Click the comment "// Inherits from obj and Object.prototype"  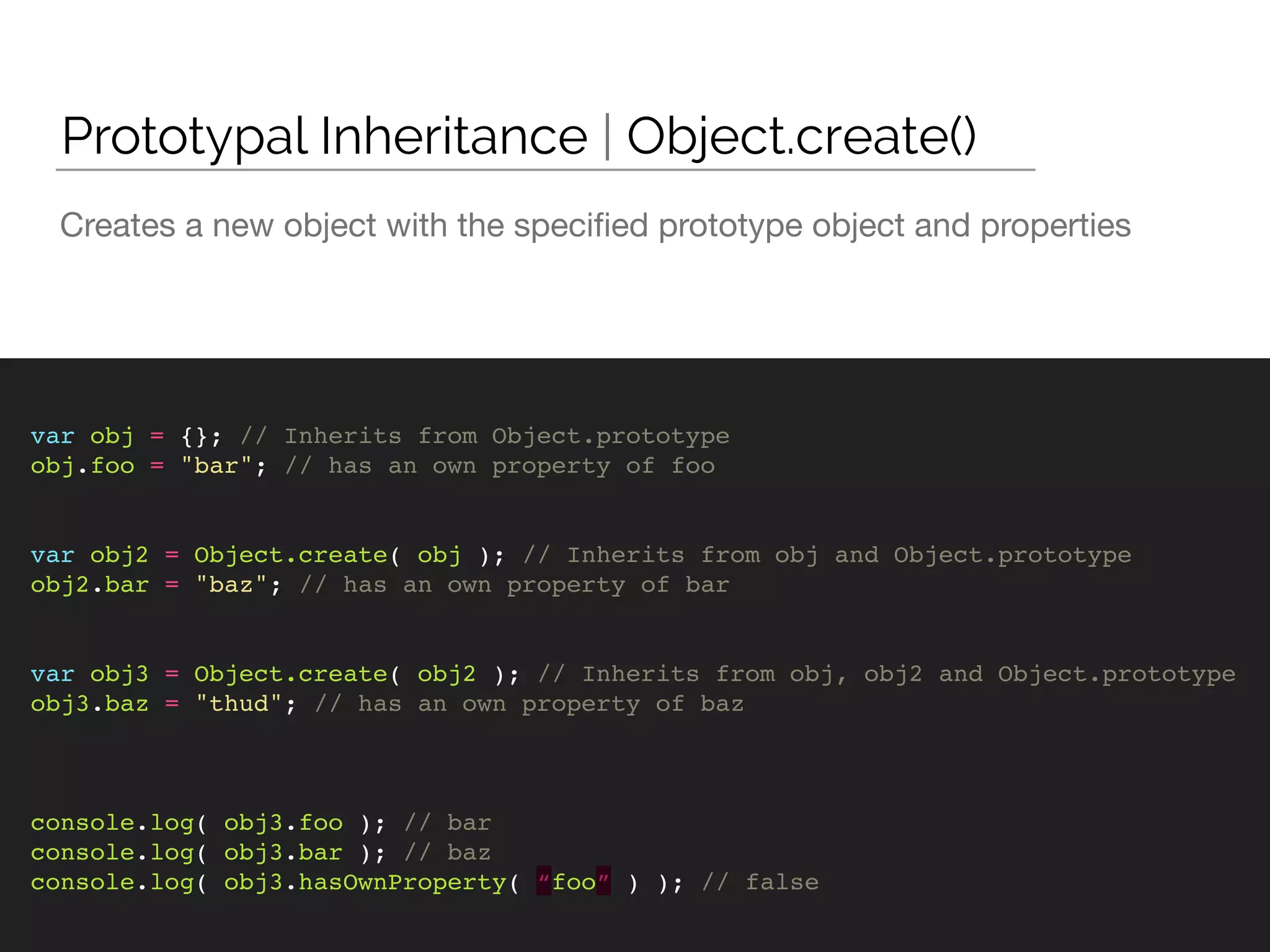pyautogui.click(x=827, y=555)
